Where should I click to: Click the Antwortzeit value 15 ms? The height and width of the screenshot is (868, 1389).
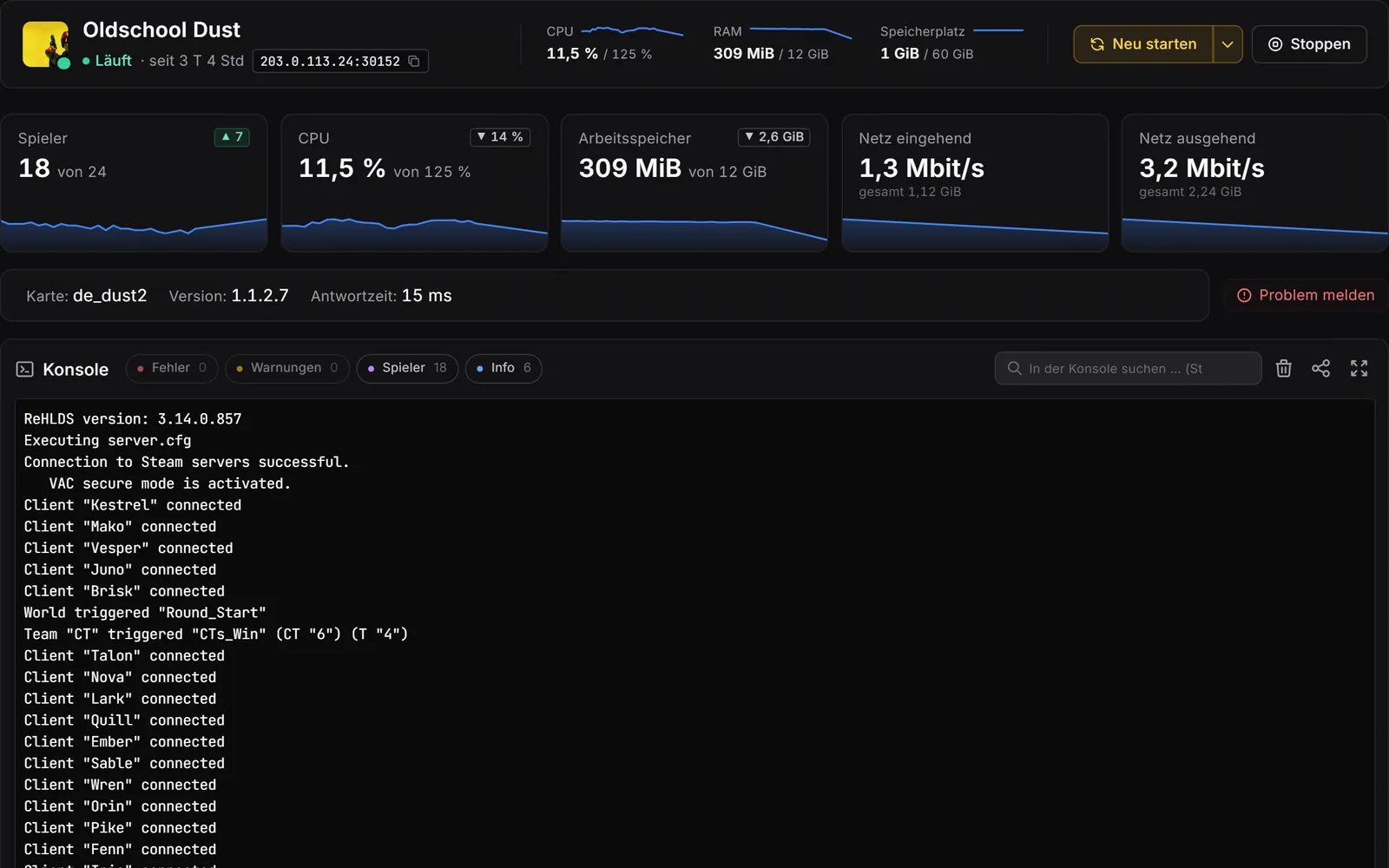click(426, 295)
